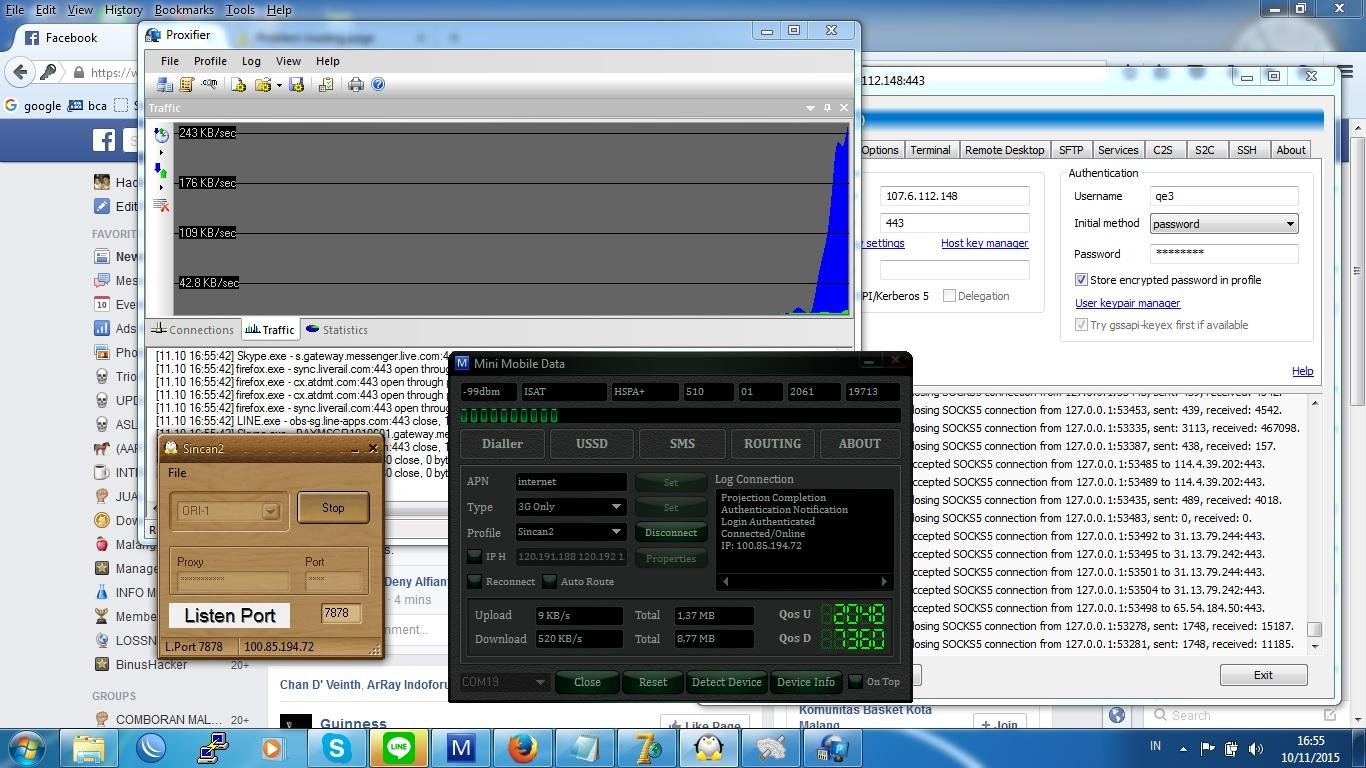
Task: Toggle the On Top checkbox
Action: (855, 682)
